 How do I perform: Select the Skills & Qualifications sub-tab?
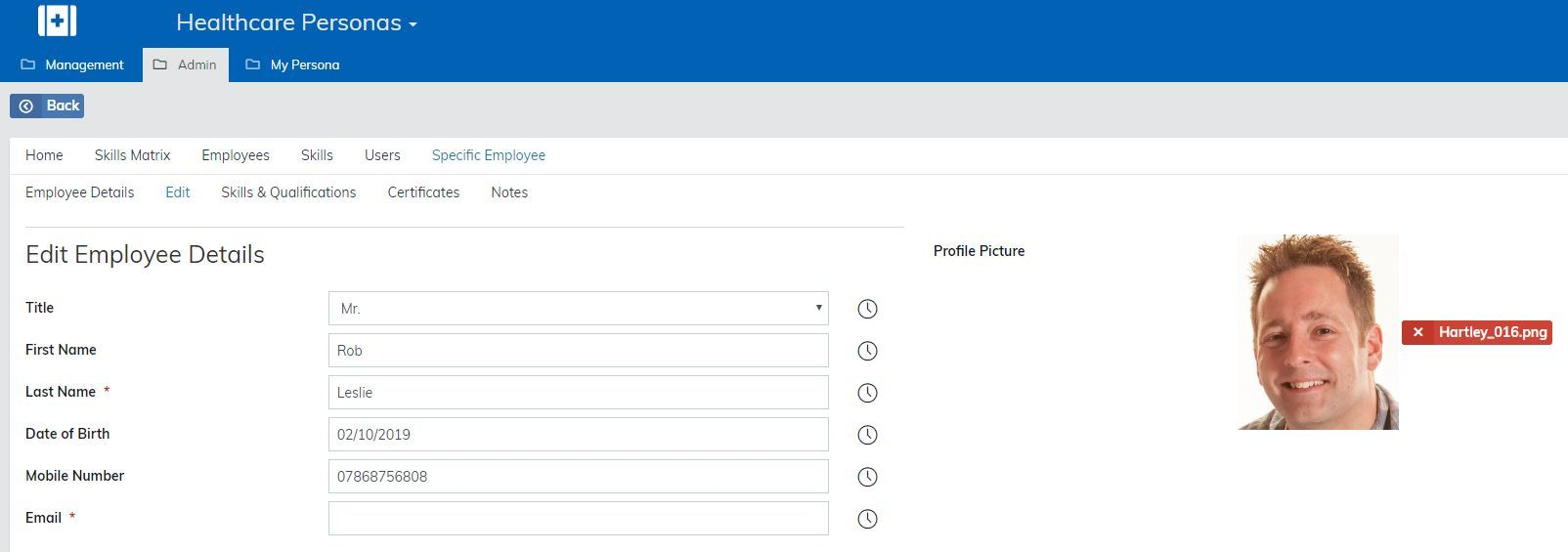tap(288, 192)
